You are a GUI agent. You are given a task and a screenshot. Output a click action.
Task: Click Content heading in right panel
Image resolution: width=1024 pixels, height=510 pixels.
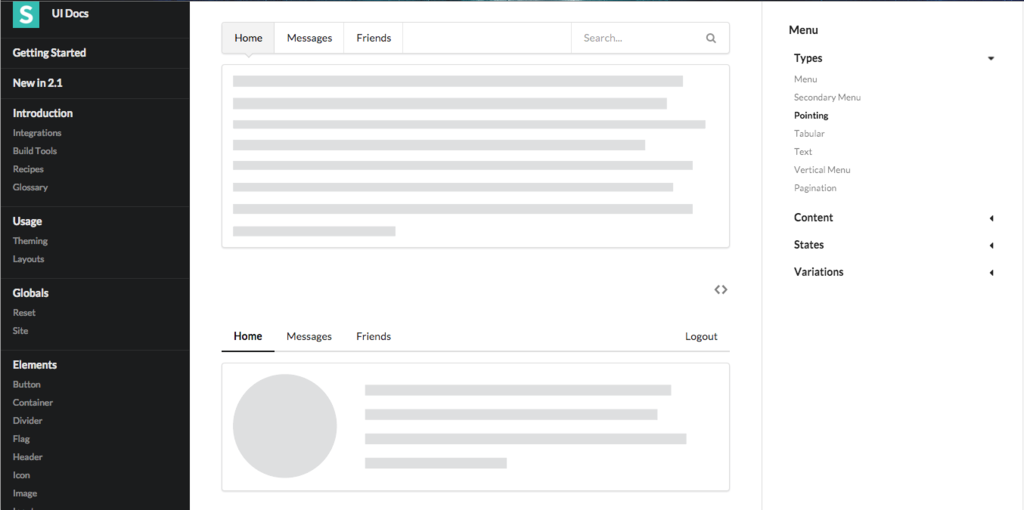coord(814,218)
